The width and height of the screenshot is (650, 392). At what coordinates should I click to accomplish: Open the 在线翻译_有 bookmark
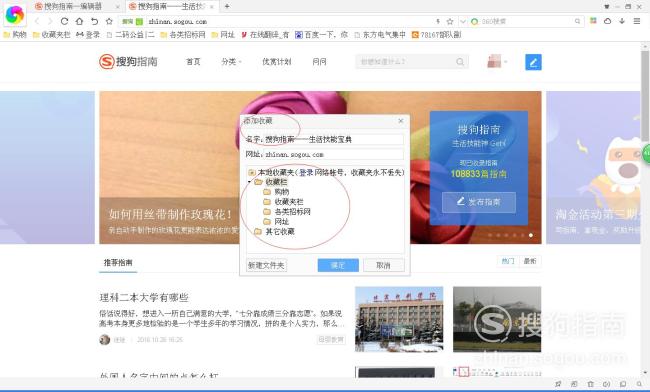tap(265, 35)
